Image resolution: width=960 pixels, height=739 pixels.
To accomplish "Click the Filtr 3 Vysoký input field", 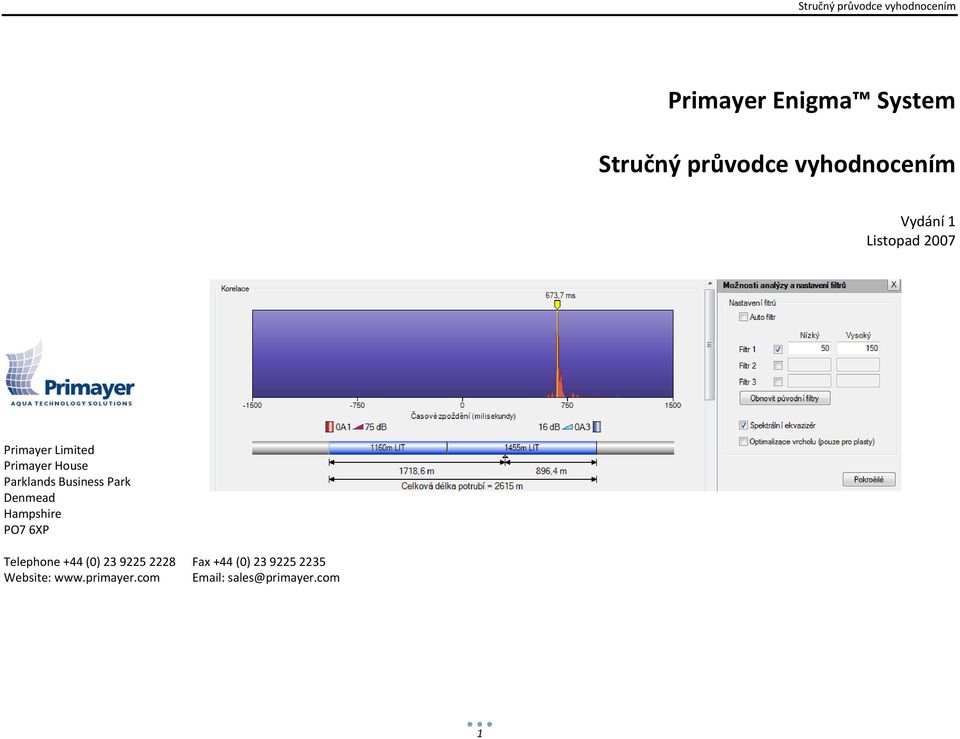I will tap(858, 381).
